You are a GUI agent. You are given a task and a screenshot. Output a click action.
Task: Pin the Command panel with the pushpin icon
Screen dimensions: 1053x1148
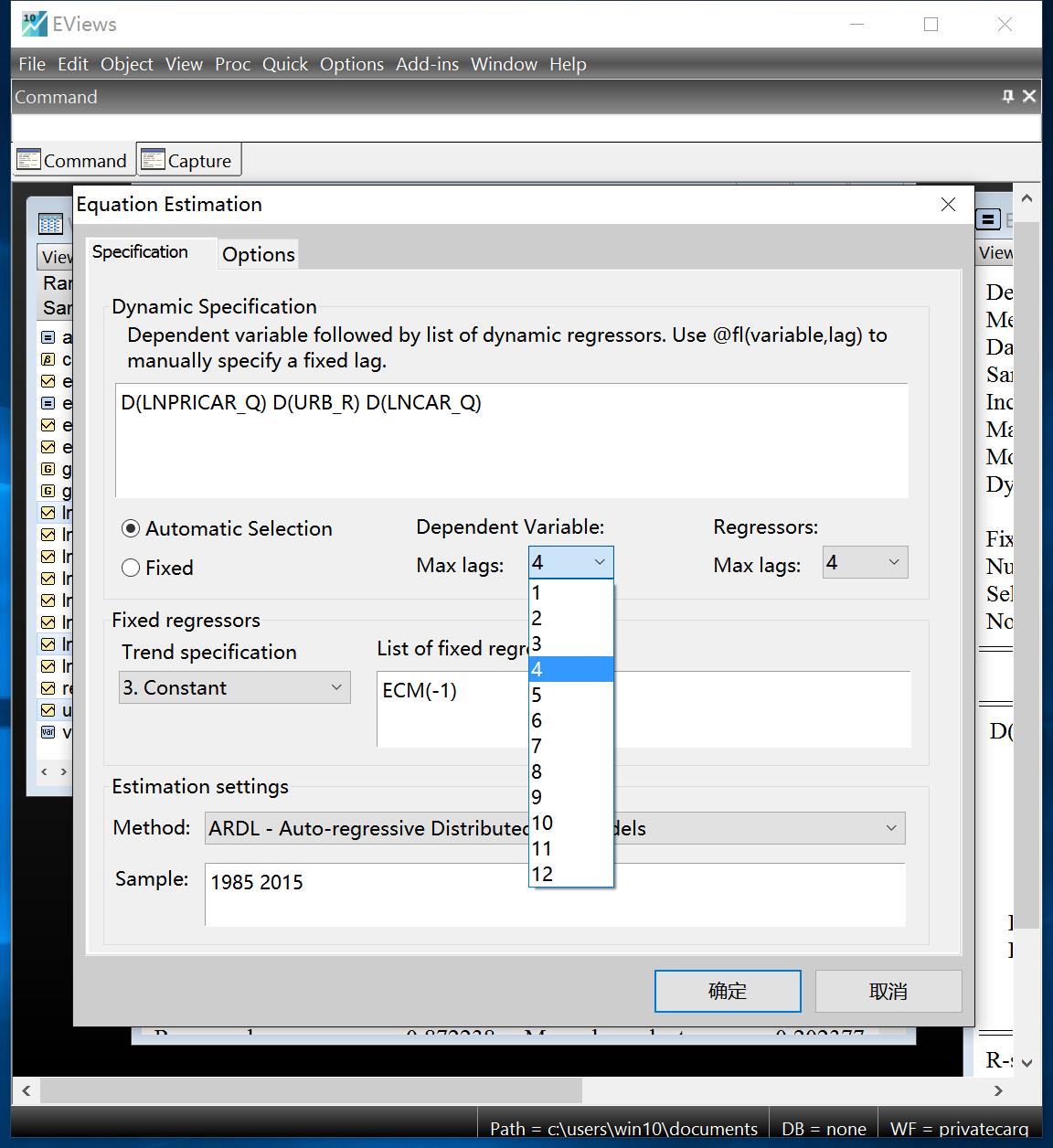[x=1007, y=96]
